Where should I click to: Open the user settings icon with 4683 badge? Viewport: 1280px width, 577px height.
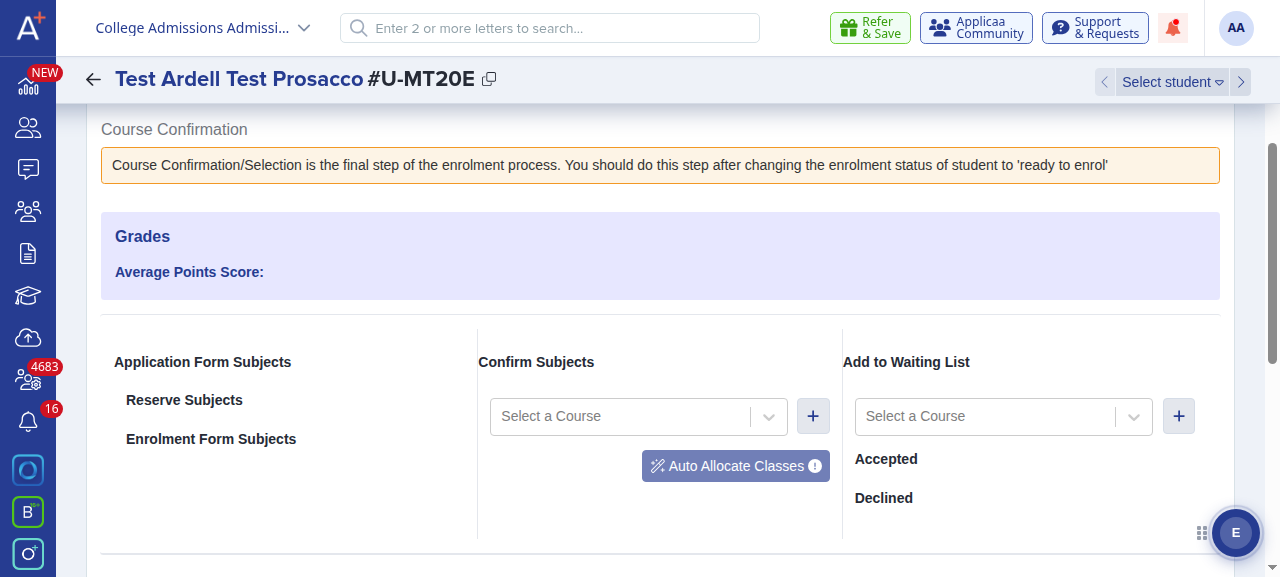(28, 380)
